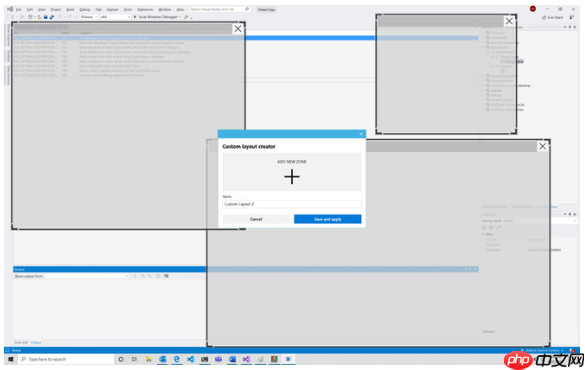Open the Edit menu

point(30,9)
